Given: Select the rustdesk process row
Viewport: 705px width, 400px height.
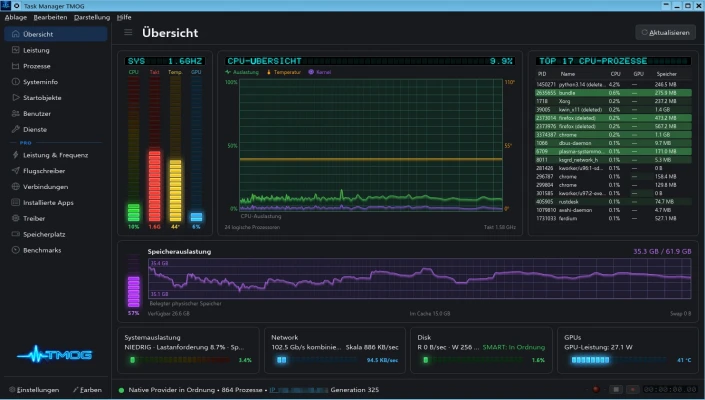Looking at the screenshot, I should [613, 202].
